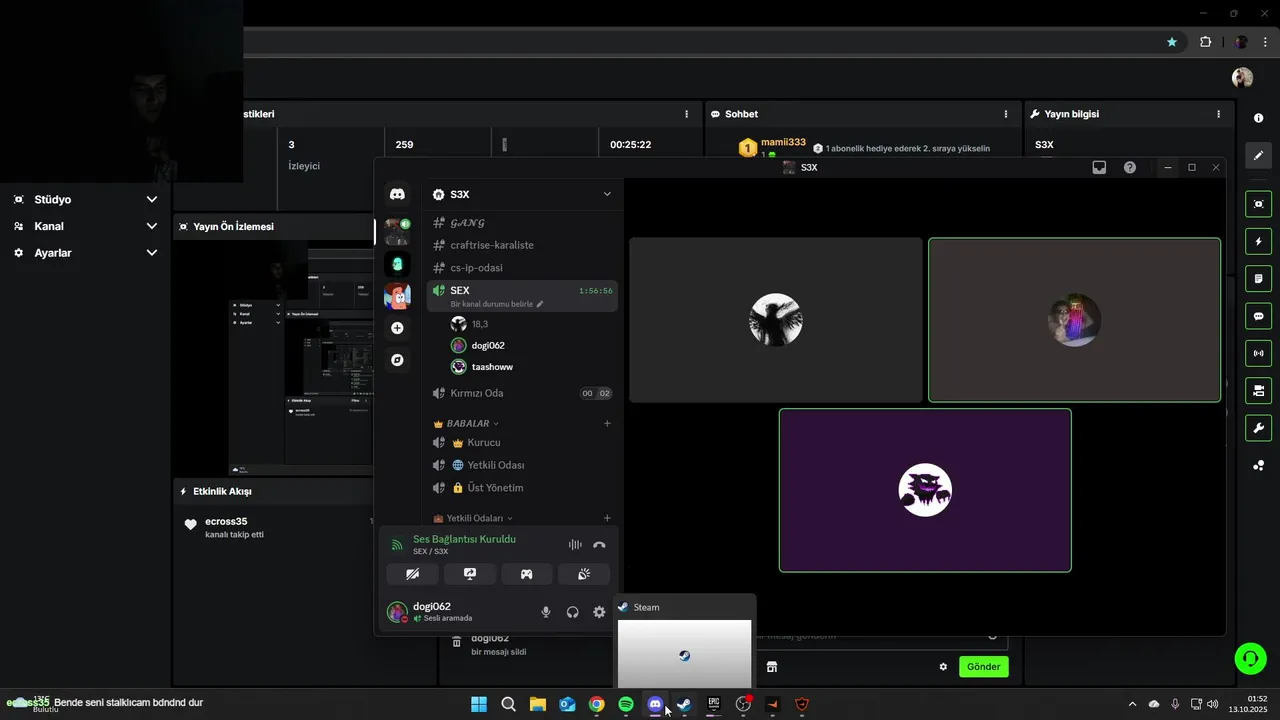The image size is (1280, 720).
Task: Open the Patrick Star server icon
Action: pyautogui.click(x=397, y=296)
